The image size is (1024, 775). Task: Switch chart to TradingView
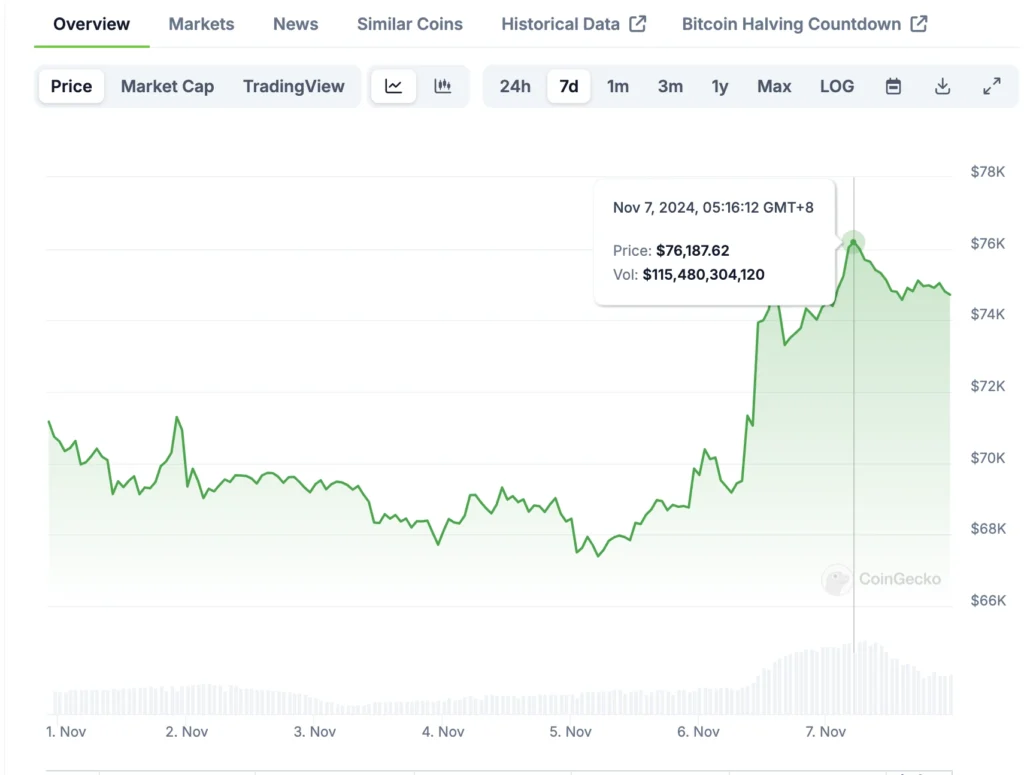(x=294, y=86)
